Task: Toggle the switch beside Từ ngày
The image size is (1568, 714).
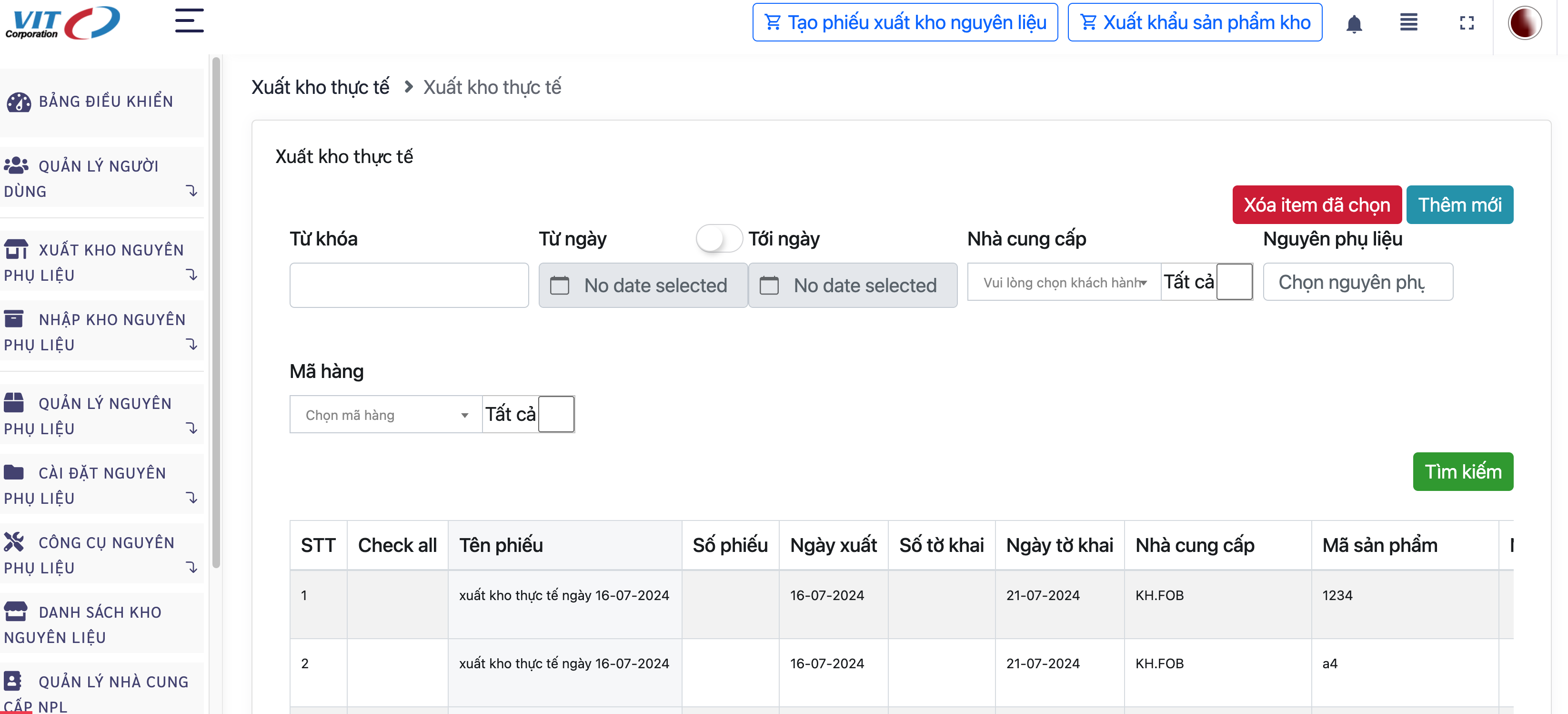Action: coord(719,238)
